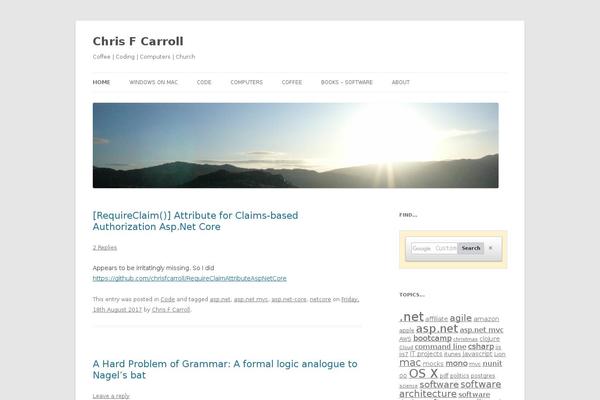This screenshot has width=600, height=400.
Task: Select the postgres topic tag
Action: click(x=483, y=376)
